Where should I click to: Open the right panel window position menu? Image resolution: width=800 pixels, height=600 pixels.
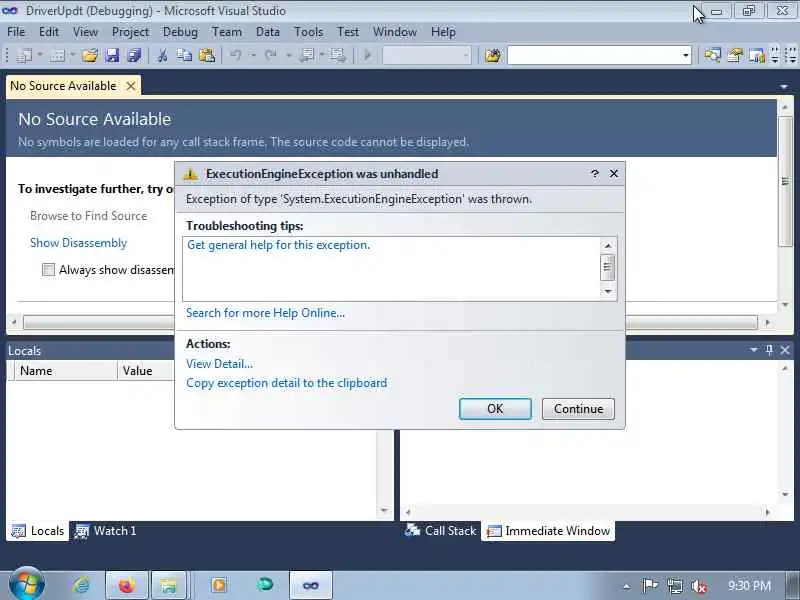coord(754,350)
